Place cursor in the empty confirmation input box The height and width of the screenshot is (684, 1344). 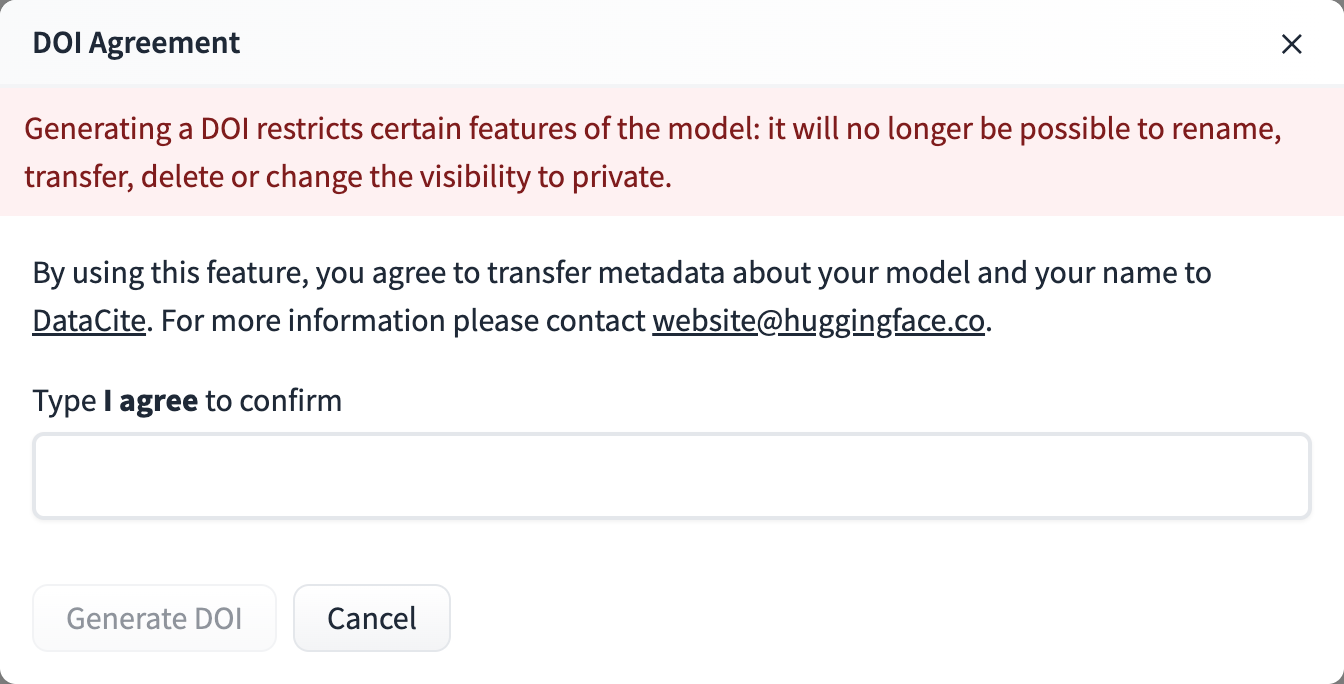tap(671, 476)
